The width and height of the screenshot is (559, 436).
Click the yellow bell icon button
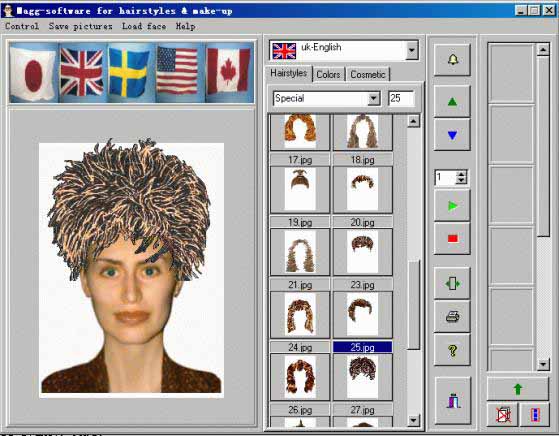point(452,60)
